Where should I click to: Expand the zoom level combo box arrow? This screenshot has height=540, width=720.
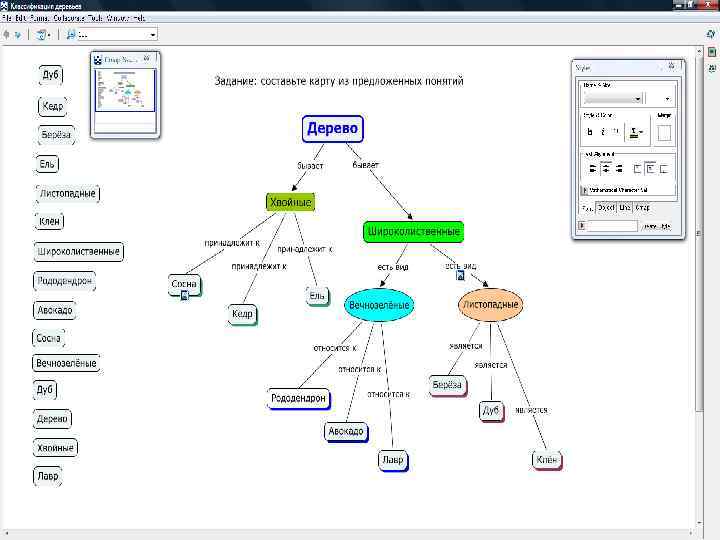[152, 34]
